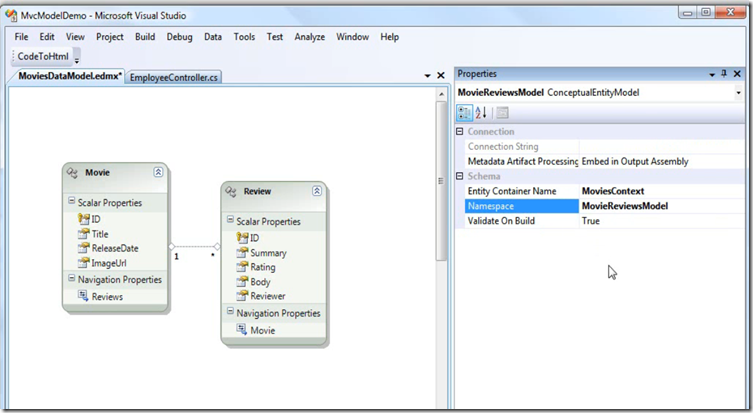Toggle auto-hide pin on Properties panel

(x=724, y=74)
